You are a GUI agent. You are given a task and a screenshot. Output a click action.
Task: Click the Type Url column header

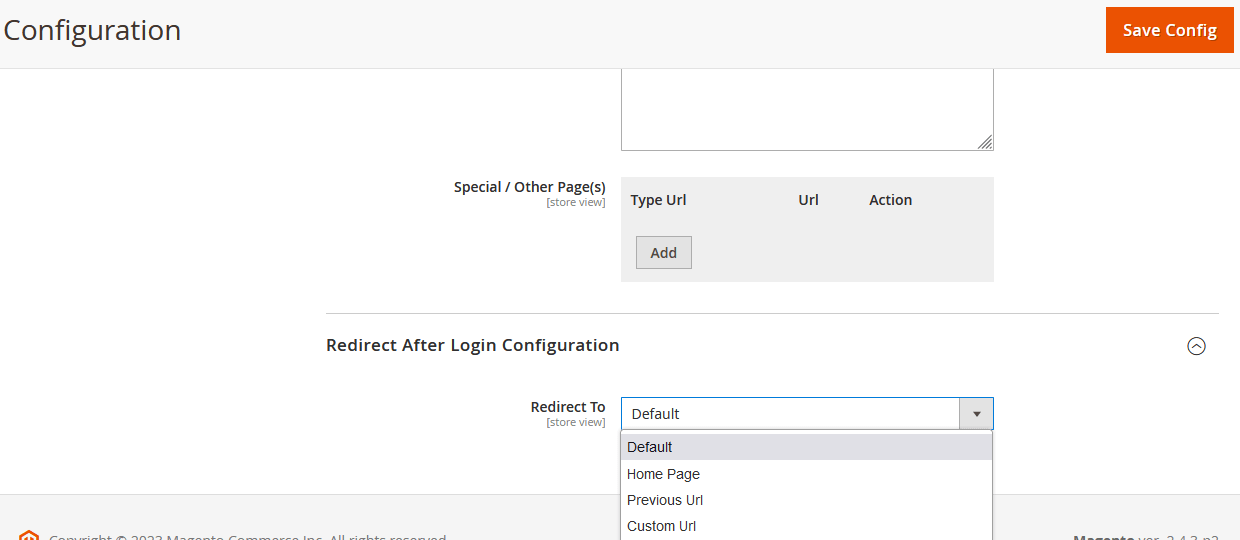tap(658, 200)
